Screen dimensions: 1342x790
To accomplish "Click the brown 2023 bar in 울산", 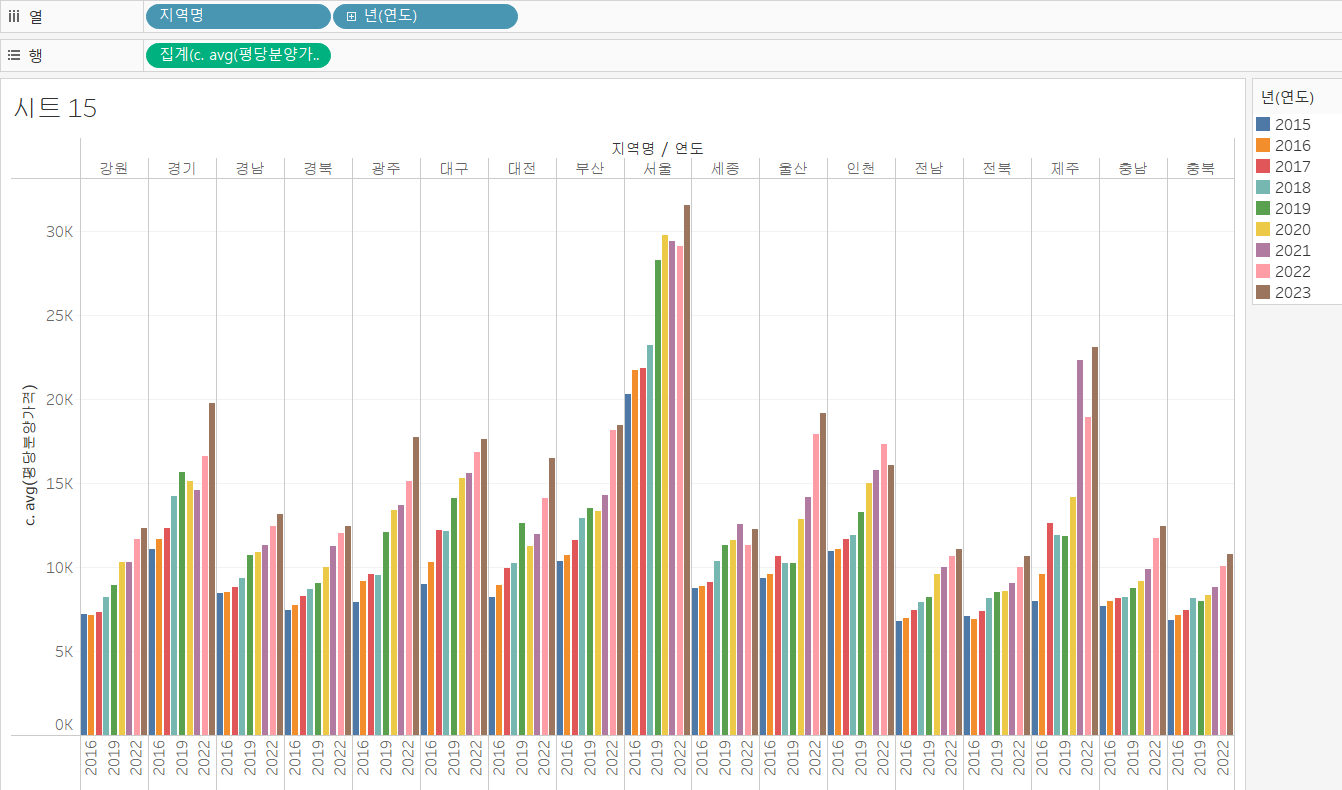I will pos(823,574).
